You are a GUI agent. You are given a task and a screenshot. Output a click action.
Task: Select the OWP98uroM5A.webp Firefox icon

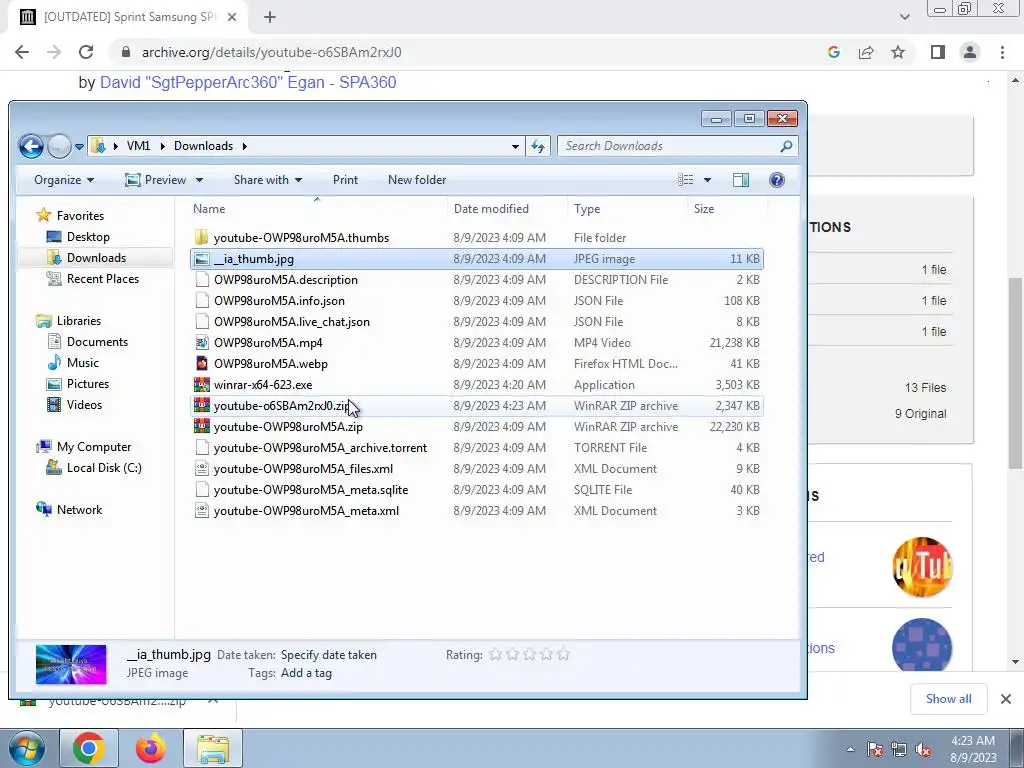tap(202, 364)
